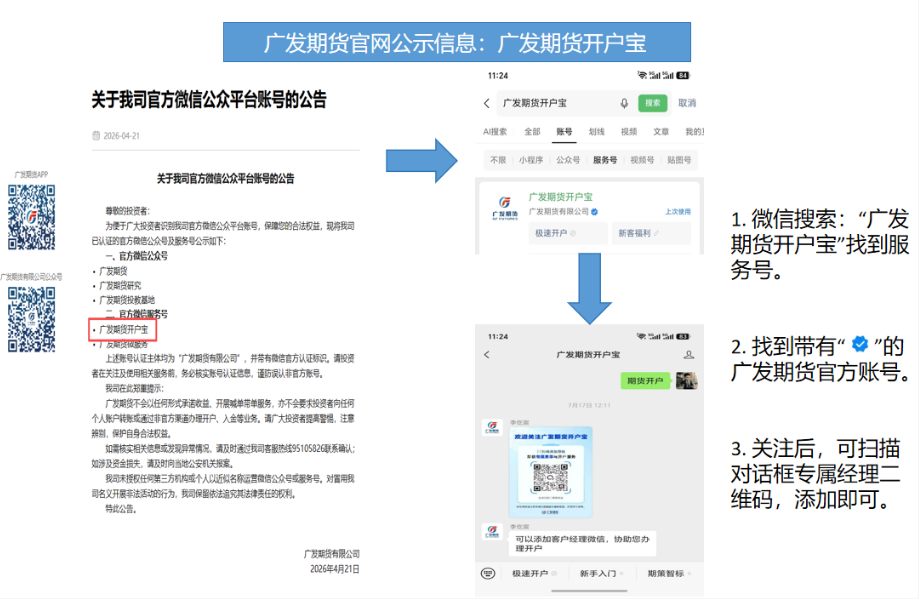Tap account avatar beside QR code message

(x=492, y=427)
